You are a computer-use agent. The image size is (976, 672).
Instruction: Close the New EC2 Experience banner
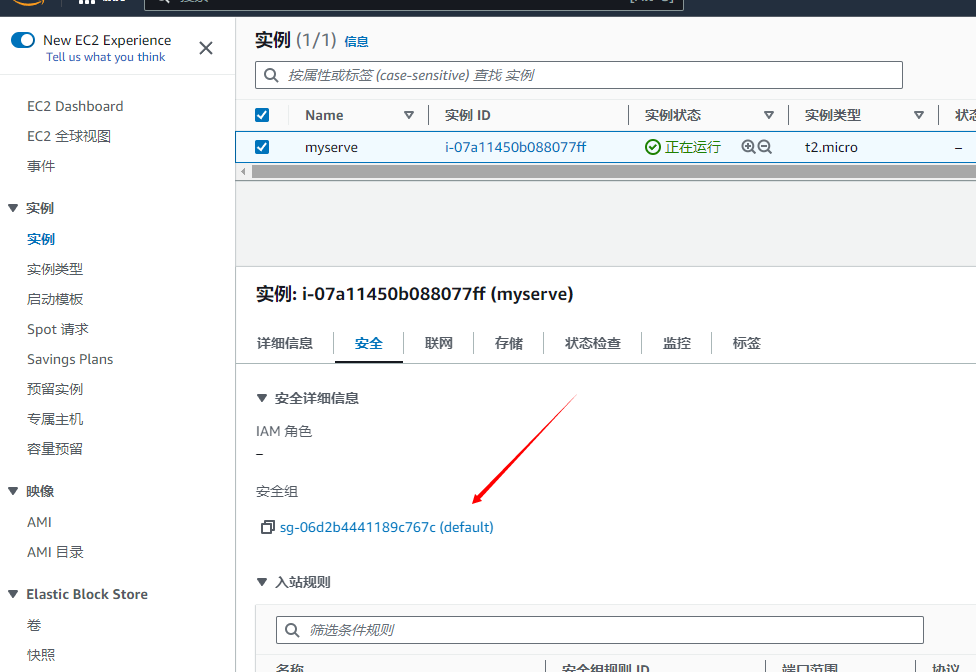coord(206,48)
